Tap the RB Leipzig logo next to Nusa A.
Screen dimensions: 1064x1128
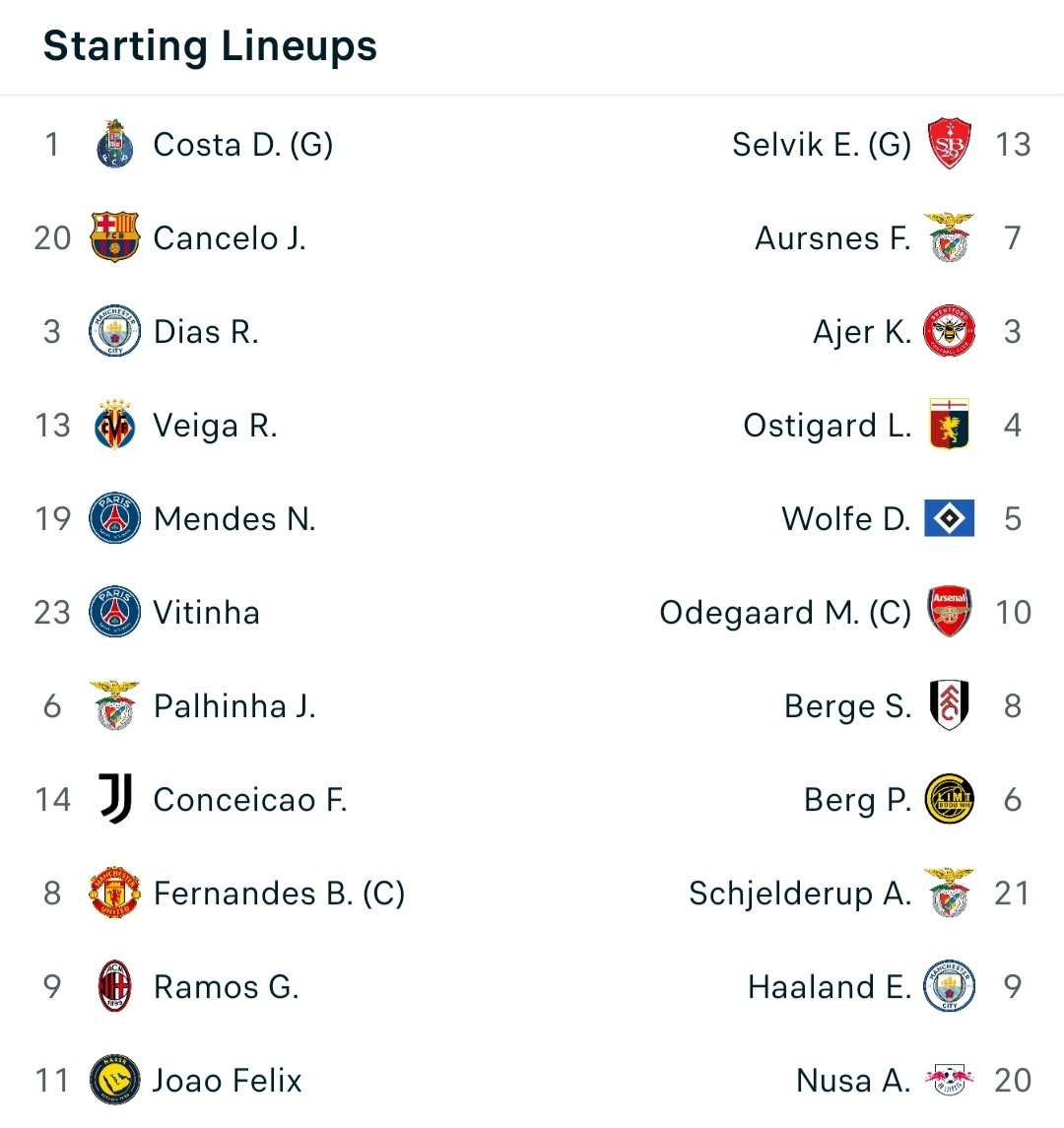pyautogui.click(x=949, y=1079)
